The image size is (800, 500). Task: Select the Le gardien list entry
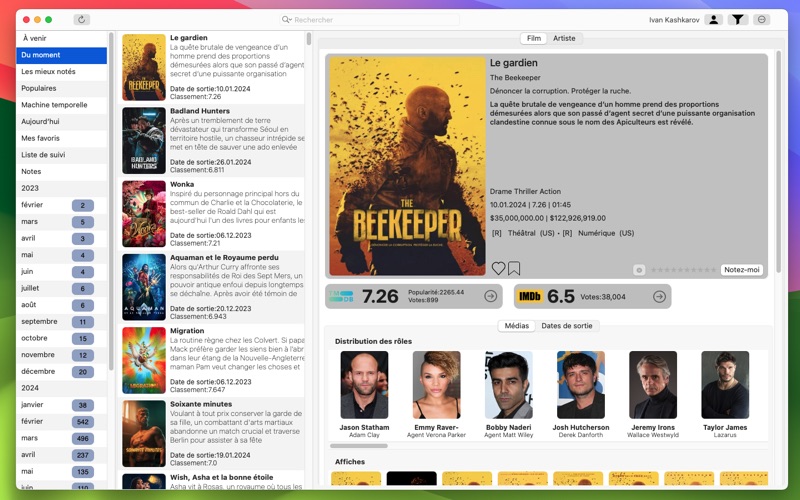click(x=211, y=67)
